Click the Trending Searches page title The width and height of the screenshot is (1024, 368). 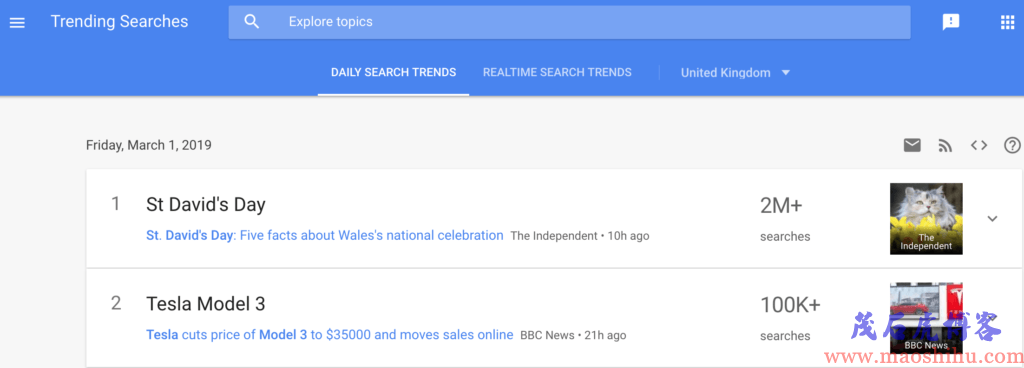(119, 22)
